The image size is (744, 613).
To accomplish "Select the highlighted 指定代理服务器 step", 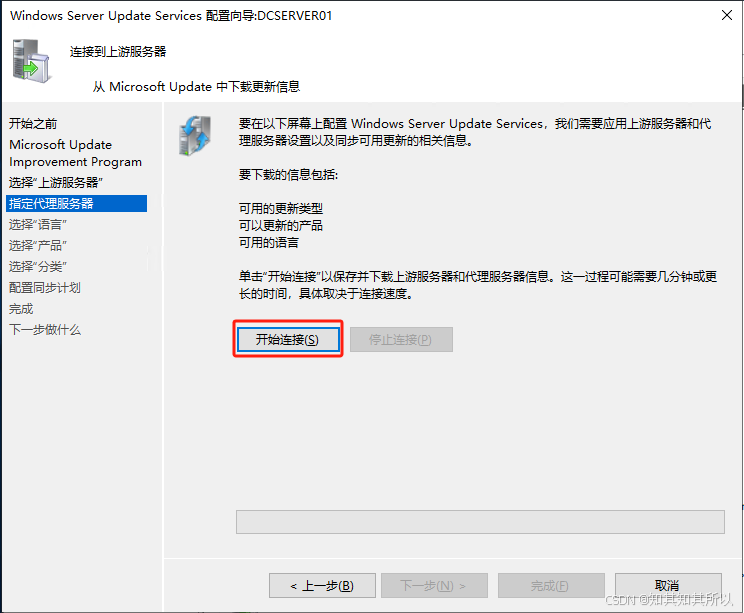I will tap(77, 204).
